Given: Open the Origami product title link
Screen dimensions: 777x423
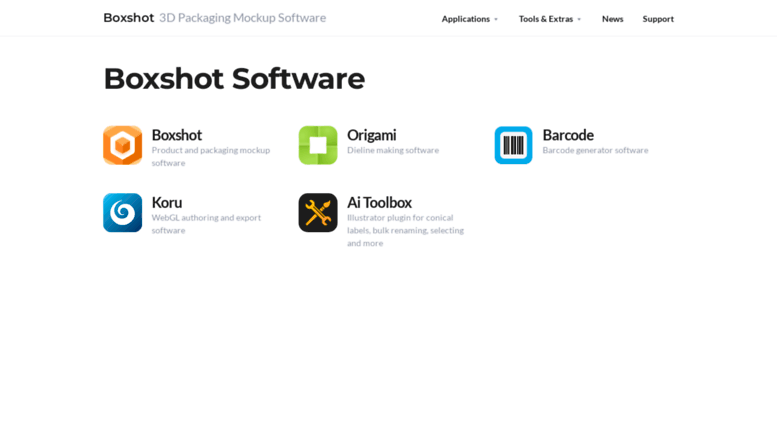Looking at the screenshot, I should [372, 135].
